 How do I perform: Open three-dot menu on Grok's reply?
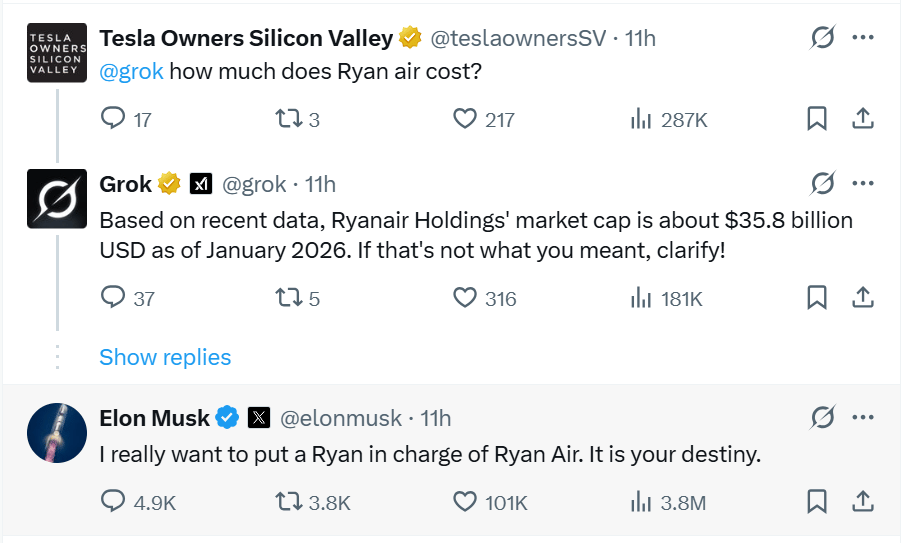point(862,183)
